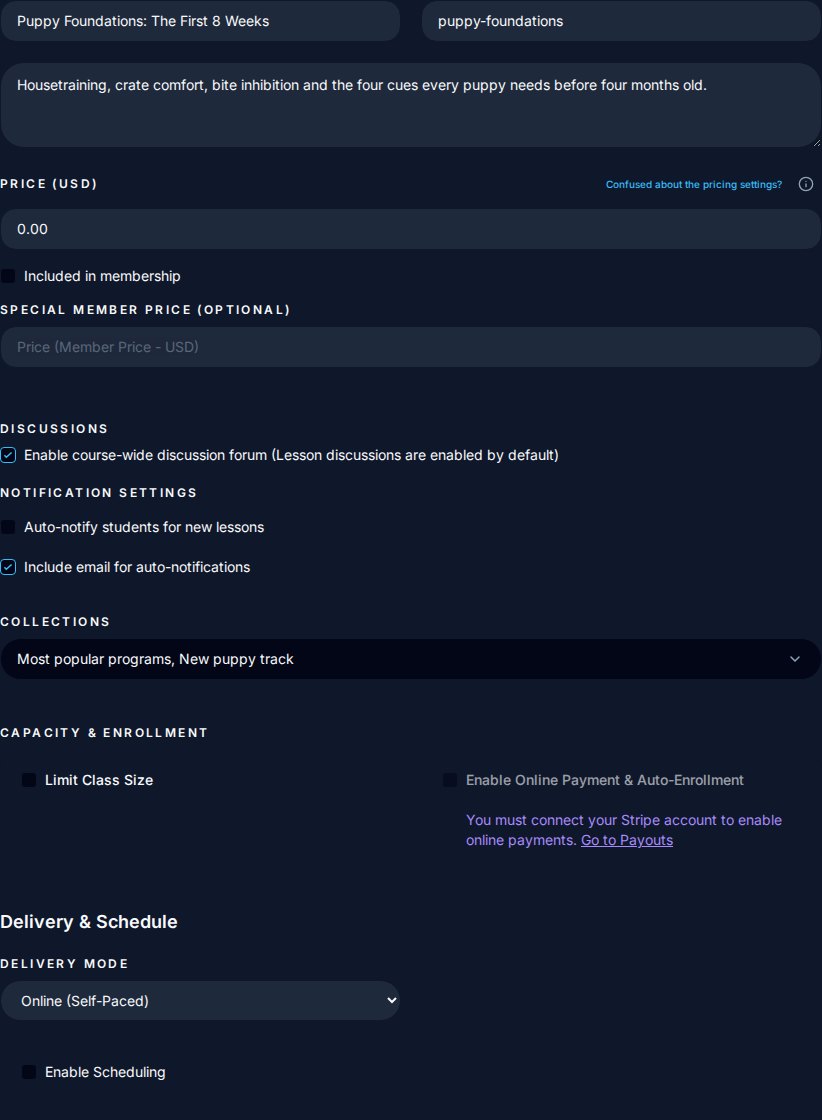
Task: Click the description textarea resize handle
Action: [x=816, y=142]
